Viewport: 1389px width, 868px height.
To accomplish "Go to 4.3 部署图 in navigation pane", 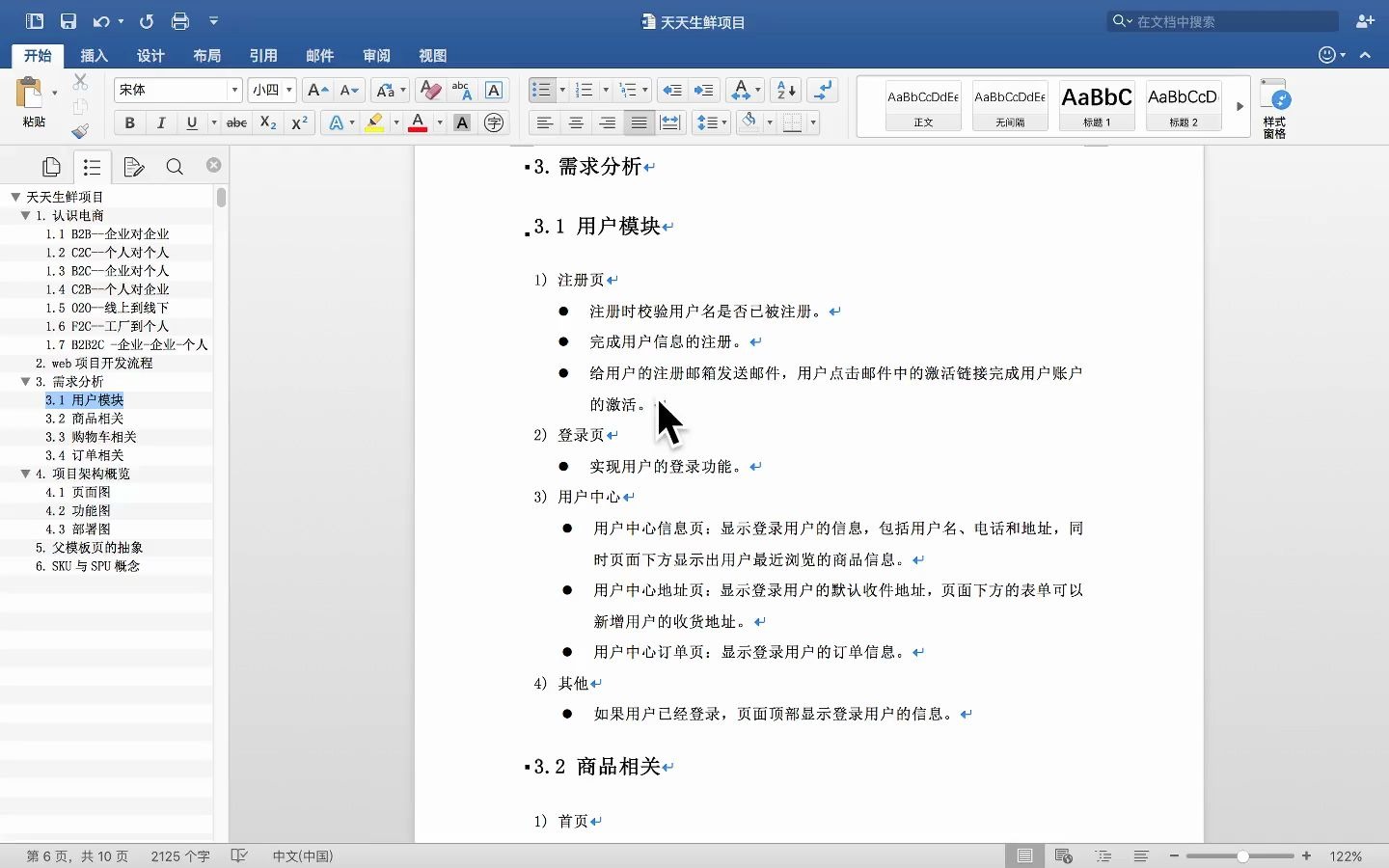I will coord(78,529).
